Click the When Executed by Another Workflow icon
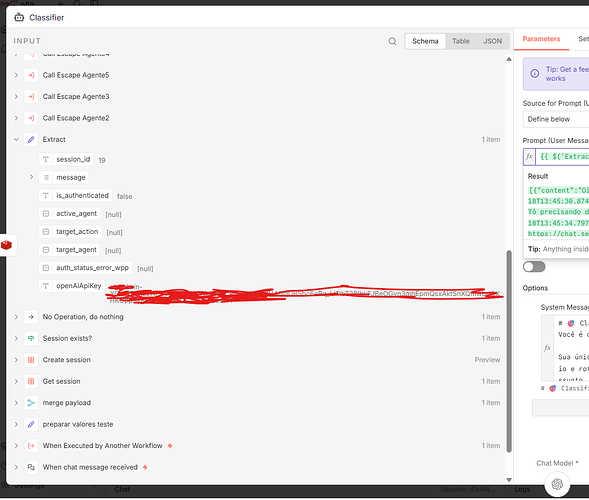 coord(31,446)
